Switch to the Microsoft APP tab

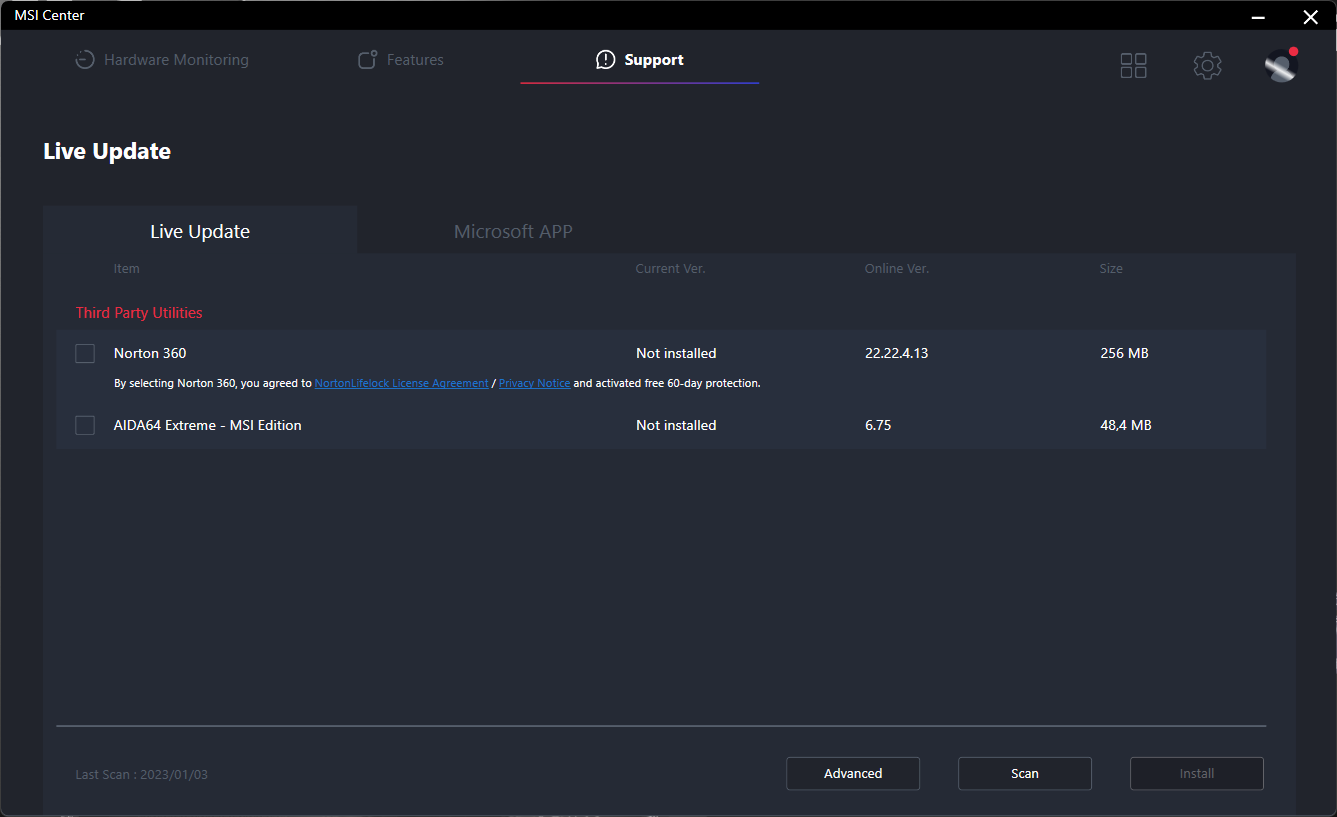[x=513, y=231]
